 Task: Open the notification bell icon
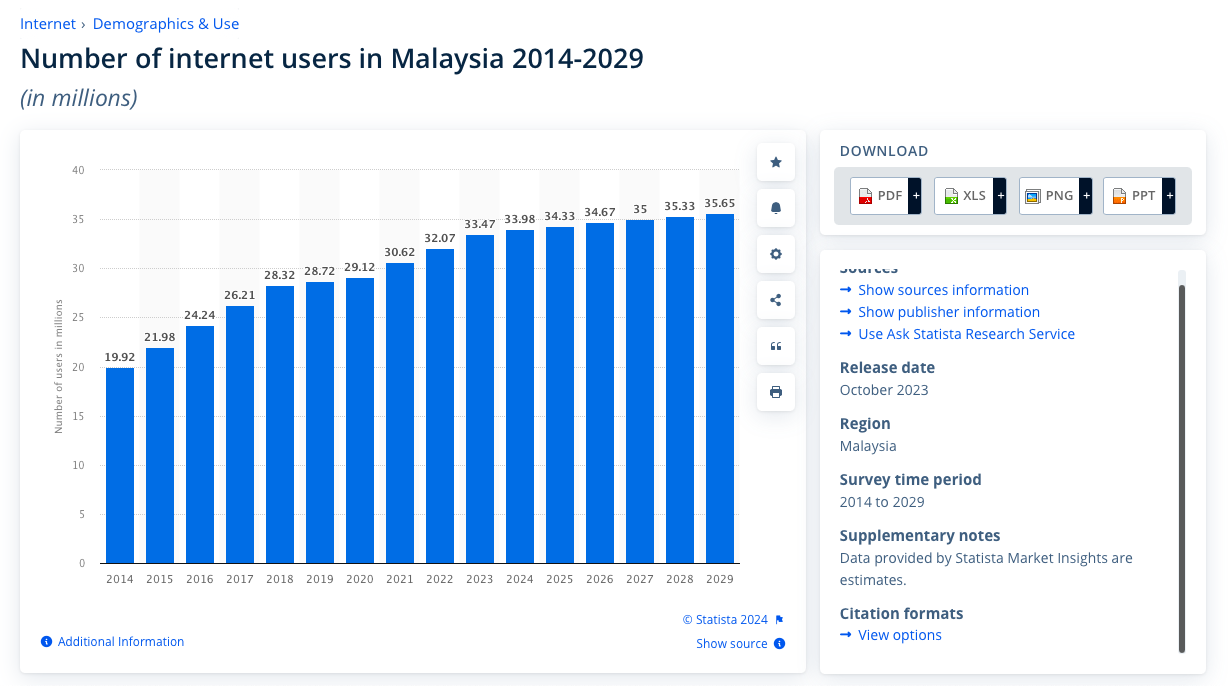775,207
